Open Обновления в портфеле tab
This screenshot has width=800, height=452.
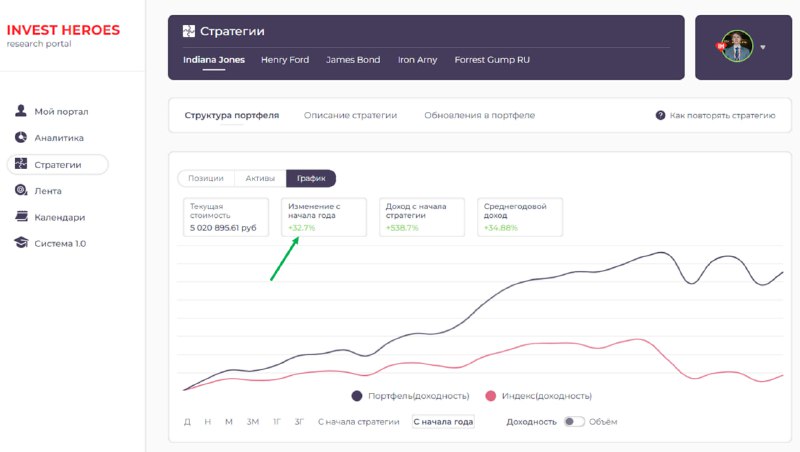coord(480,115)
